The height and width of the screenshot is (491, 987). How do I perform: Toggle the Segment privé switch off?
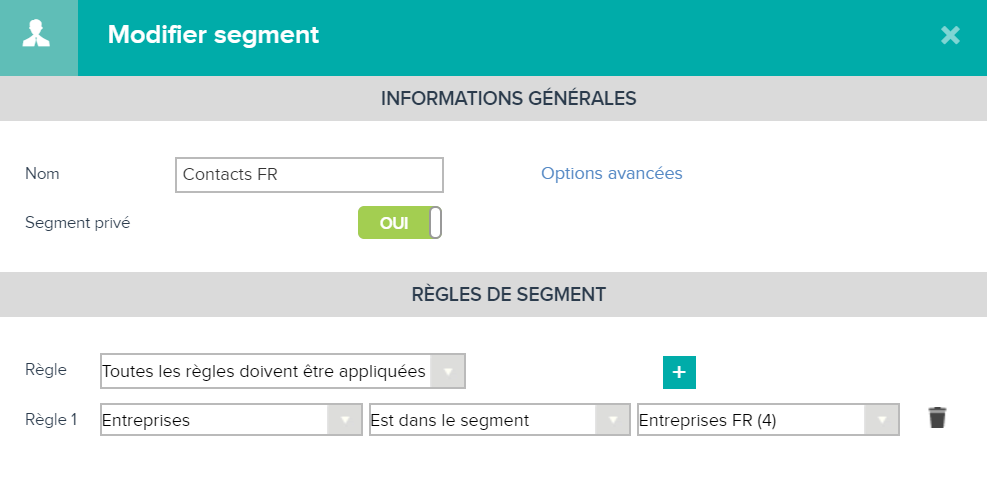pyautogui.click(x=400, y=223)
